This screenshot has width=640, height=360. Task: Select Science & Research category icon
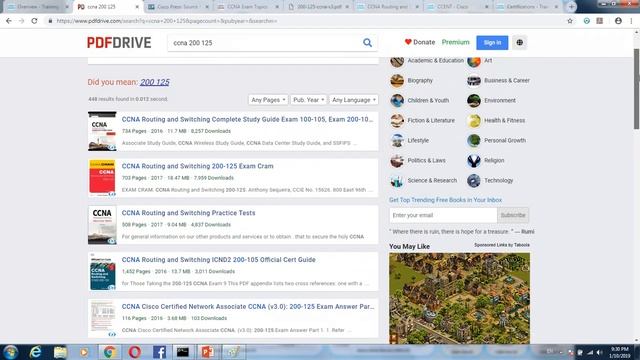pyautogui.click(x=397, y=180)
